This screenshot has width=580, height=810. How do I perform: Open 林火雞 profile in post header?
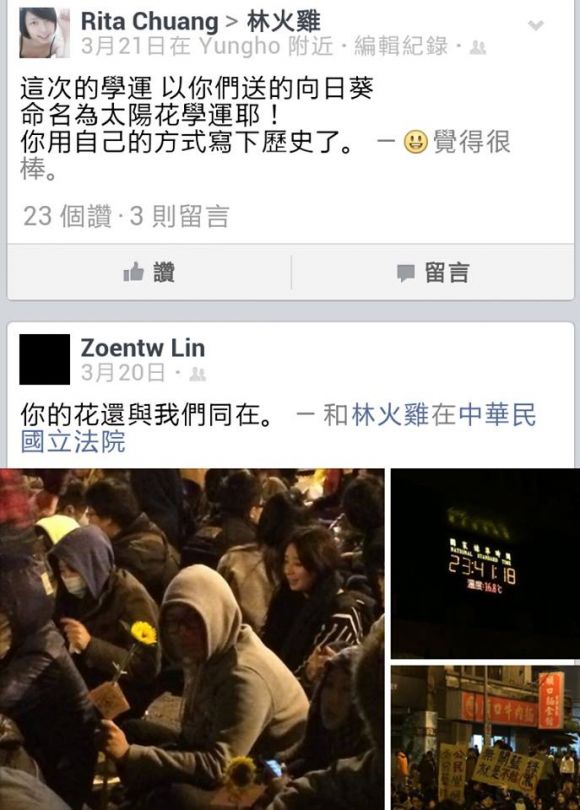click(284, 22)
